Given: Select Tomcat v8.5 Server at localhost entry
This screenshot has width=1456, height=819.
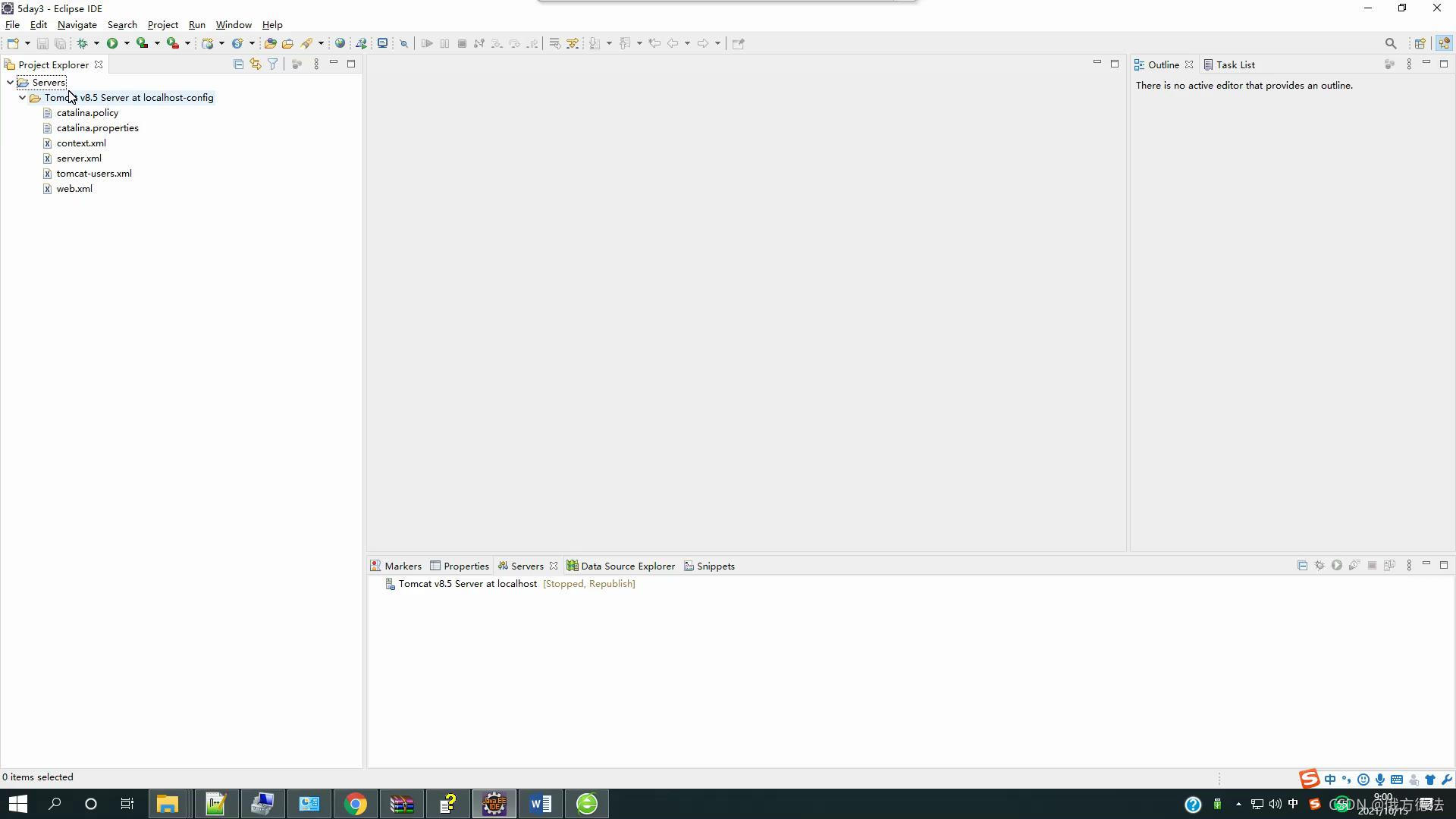Looking at the screenshot, I should pos(468,584).
